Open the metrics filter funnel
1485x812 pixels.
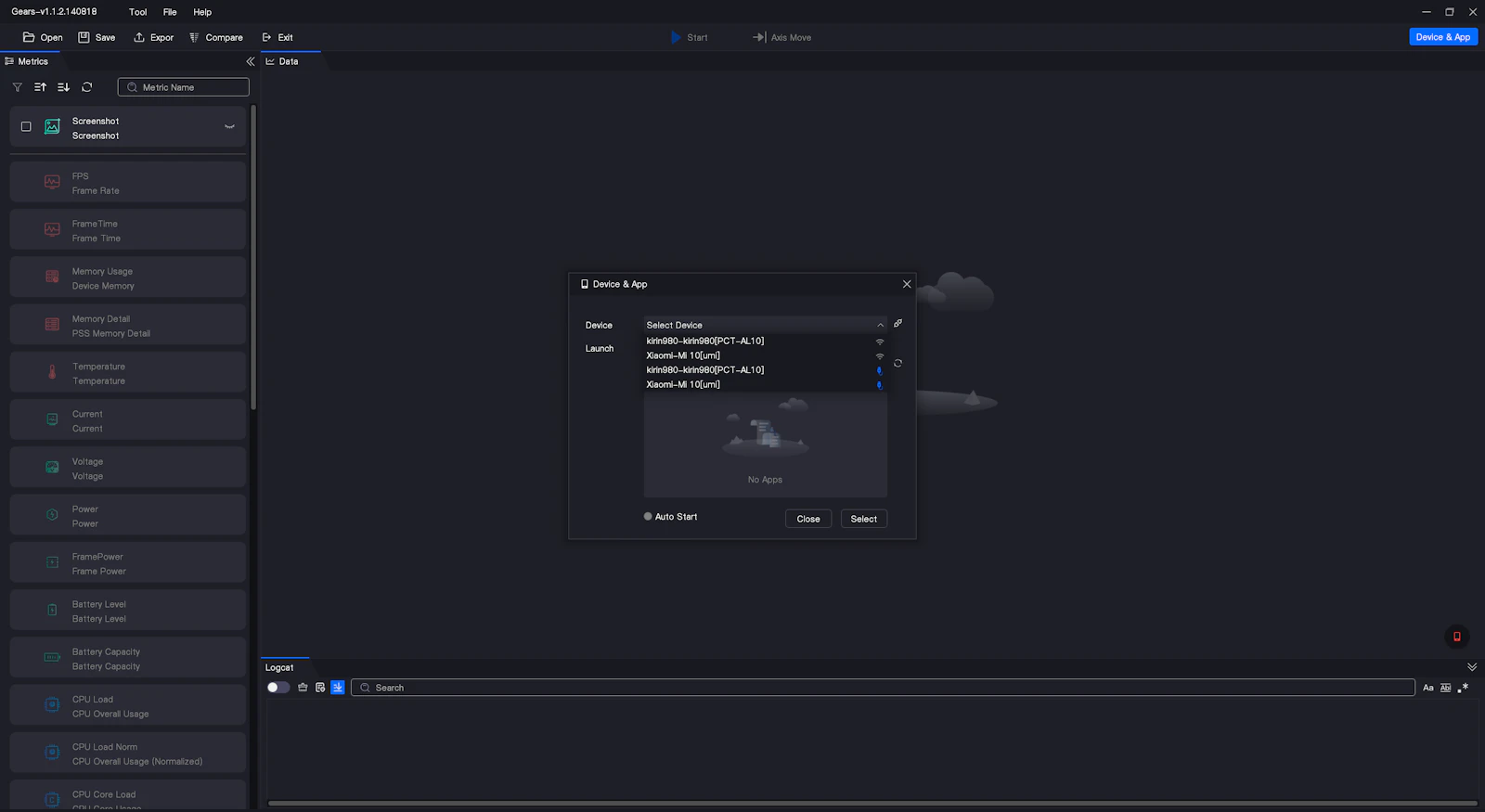click(x=17, y=87)
